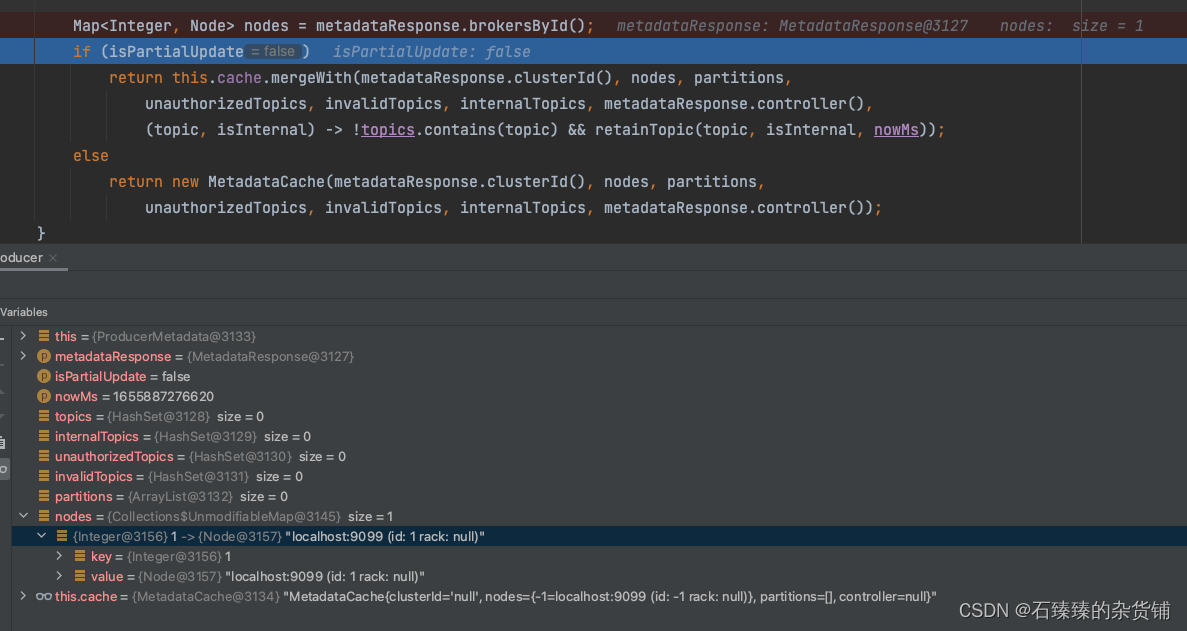Click the field icon of Integer@3156 entry

click(62, 536)
